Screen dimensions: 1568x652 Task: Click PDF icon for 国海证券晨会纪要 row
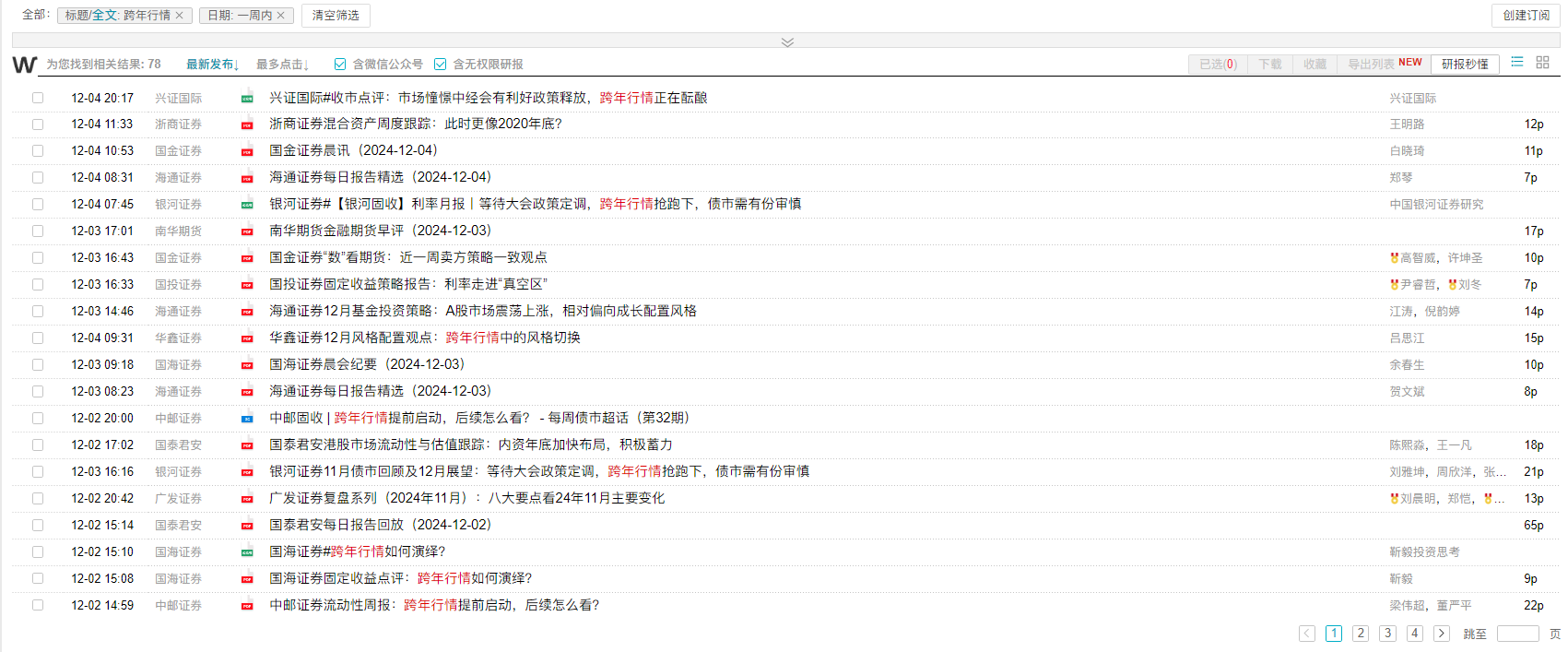tap(247, 365)
